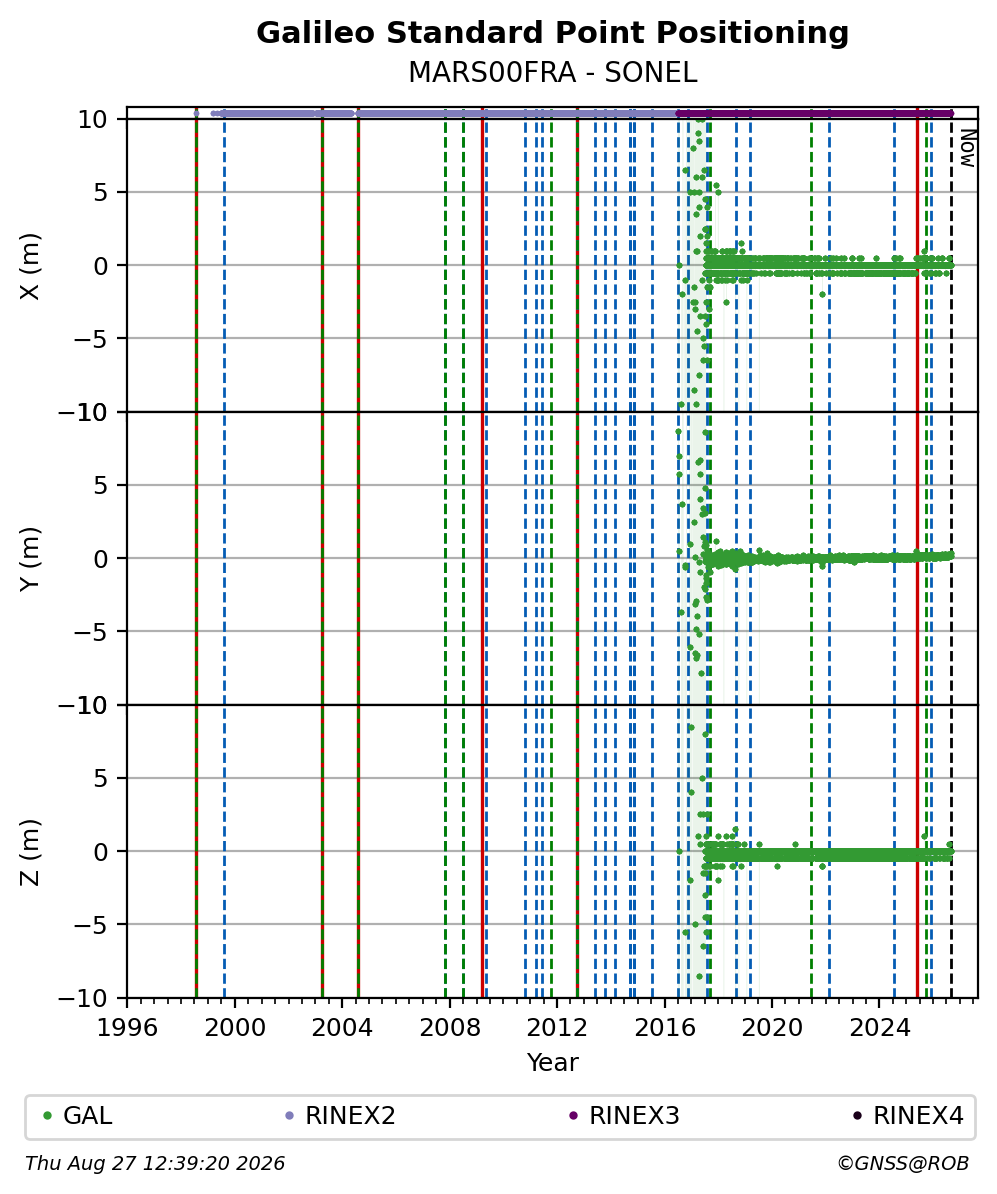Screen dimensions: 997x1194
Task: Click the RINEX3 legend entry
Action: (624, 1116)
